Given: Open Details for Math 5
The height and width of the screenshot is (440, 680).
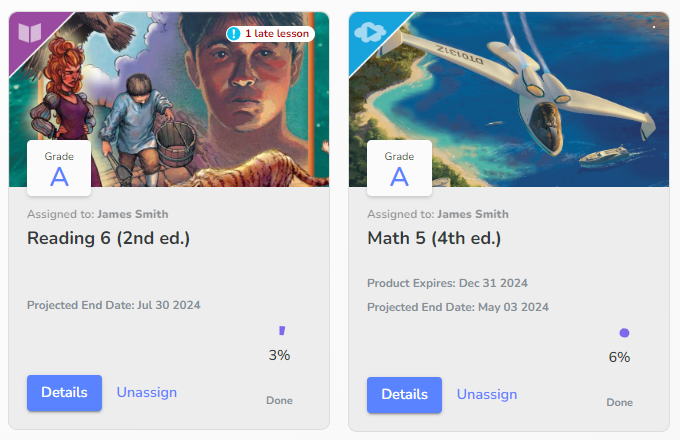Looking at the screenshot, I should pyautogui.click(x=405, y=395).
